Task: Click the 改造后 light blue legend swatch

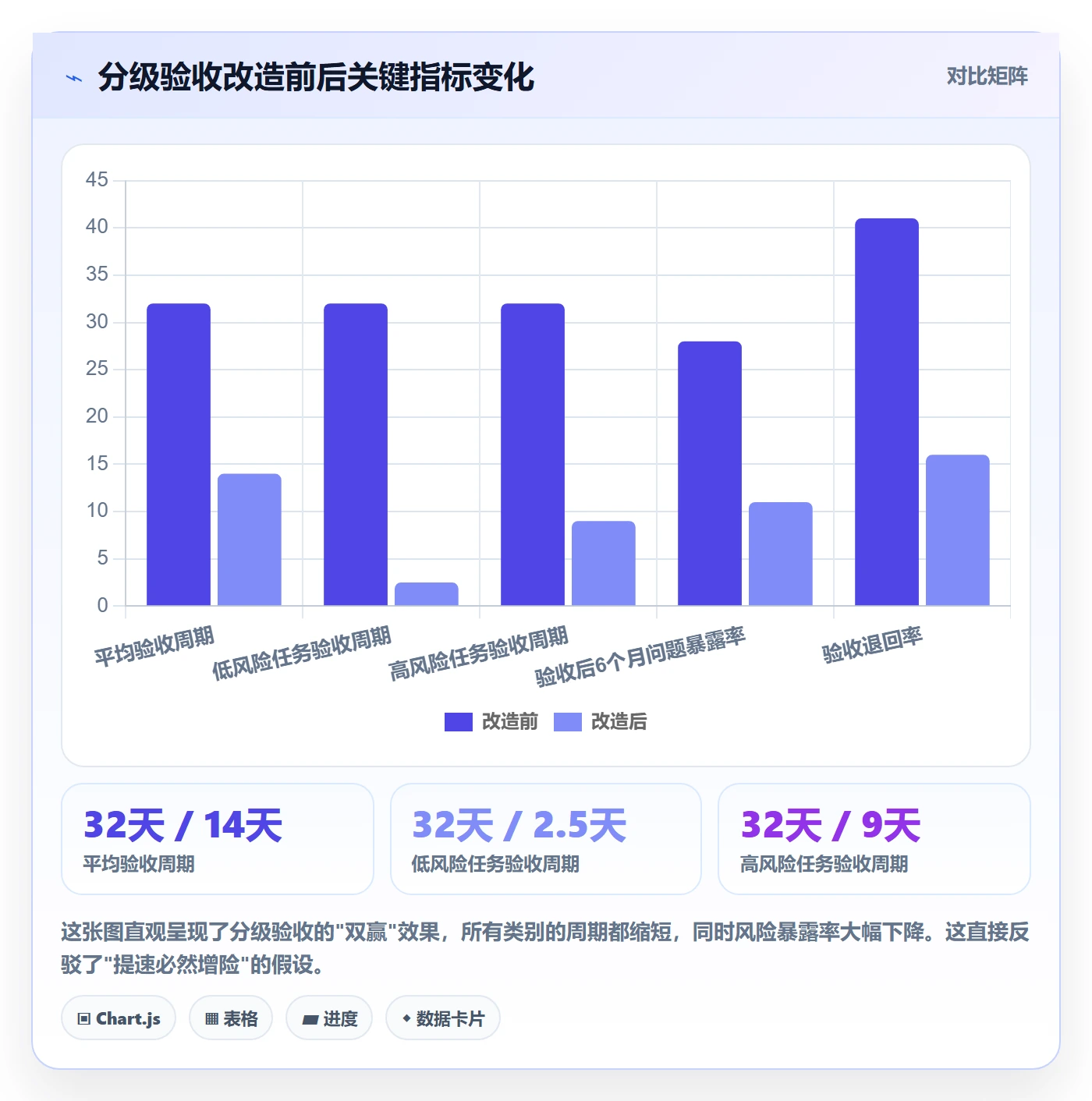Action: [568, 722]
